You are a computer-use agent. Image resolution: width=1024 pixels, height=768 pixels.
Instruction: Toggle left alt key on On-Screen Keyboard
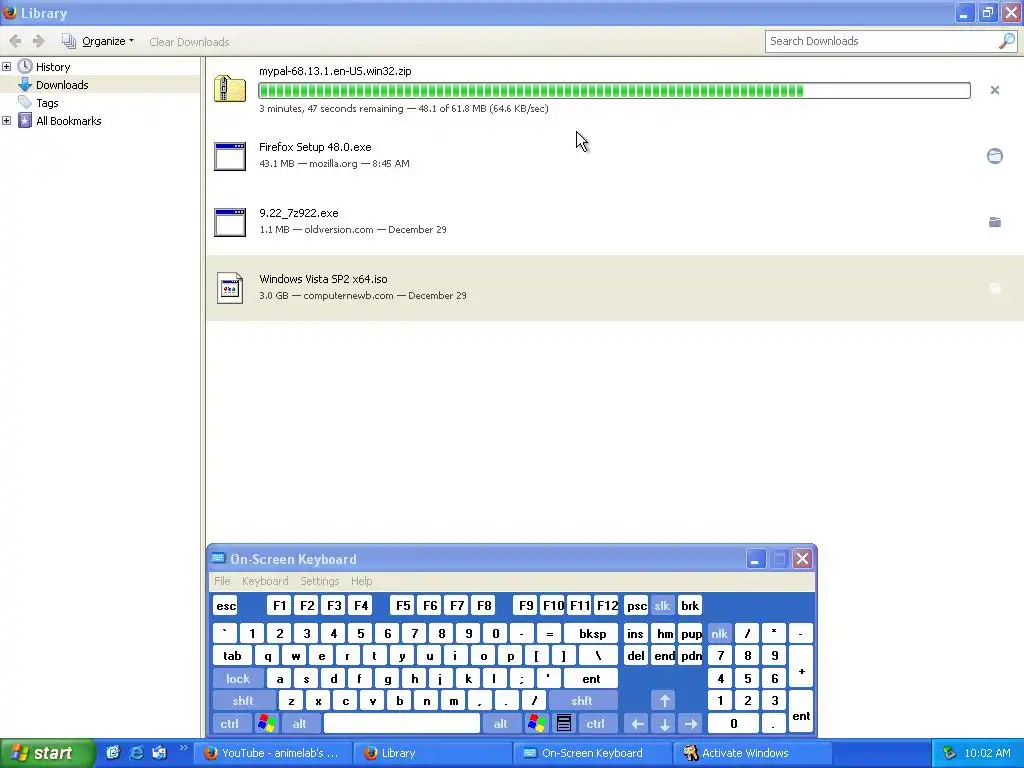(300, 723)
